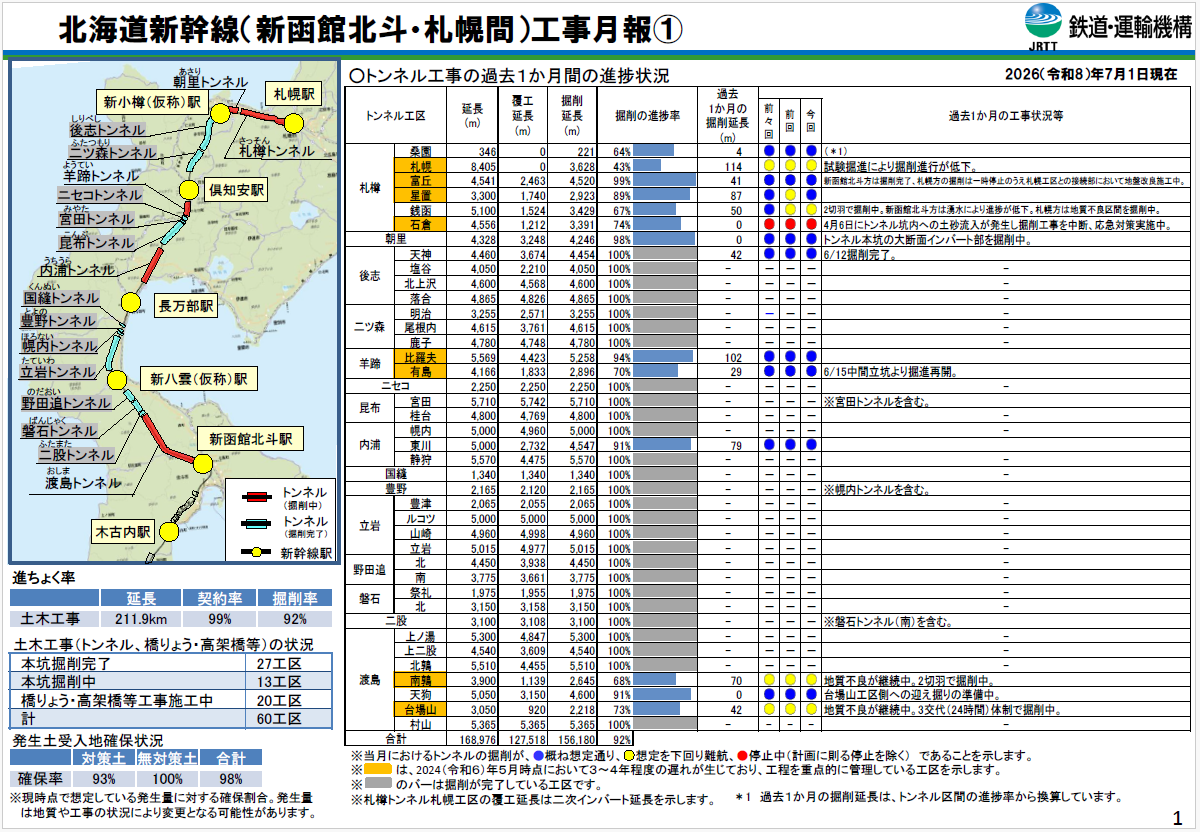Click the cyan tunnel (掘削完了) legend symbol
The height and width of the screenshot is (832, 1200).
pyautogui.click(x=256, y=525)
